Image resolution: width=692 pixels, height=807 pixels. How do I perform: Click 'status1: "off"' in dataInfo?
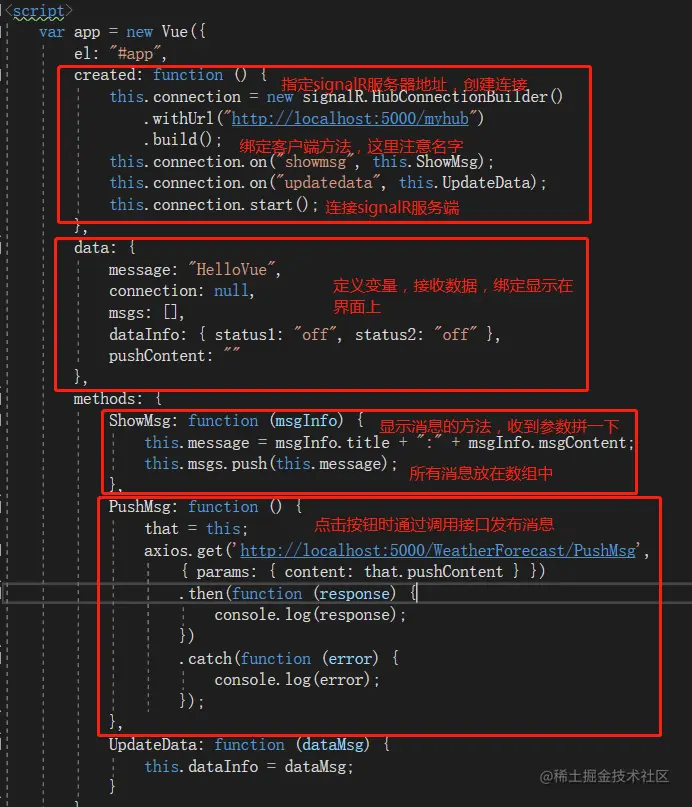(x=278, y=335)
